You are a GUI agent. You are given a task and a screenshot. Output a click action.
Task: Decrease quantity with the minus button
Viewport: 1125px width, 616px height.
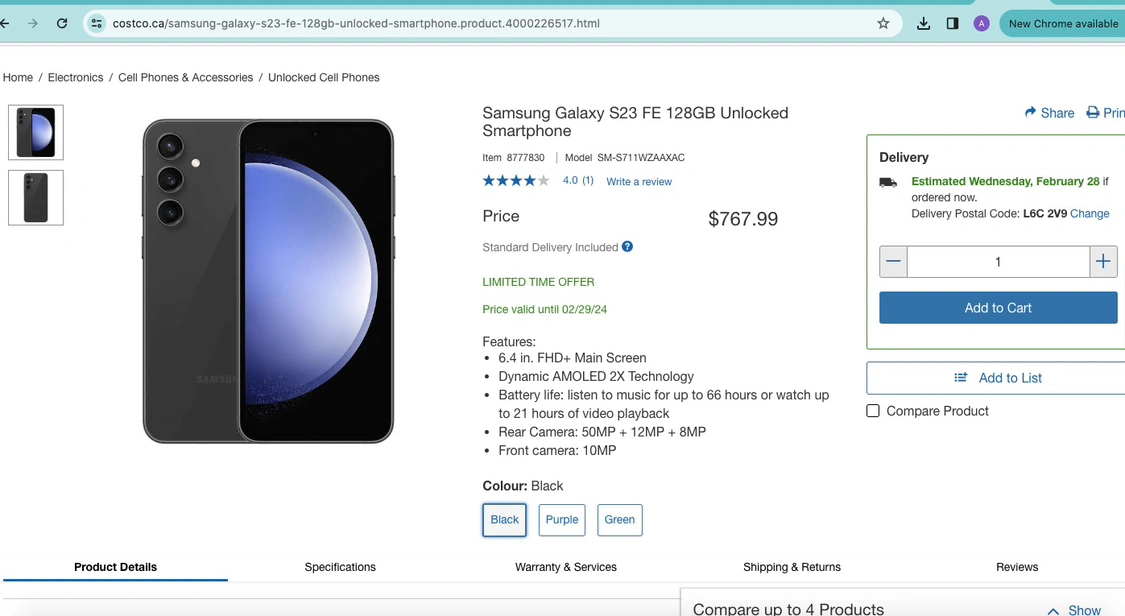(894, 262)
